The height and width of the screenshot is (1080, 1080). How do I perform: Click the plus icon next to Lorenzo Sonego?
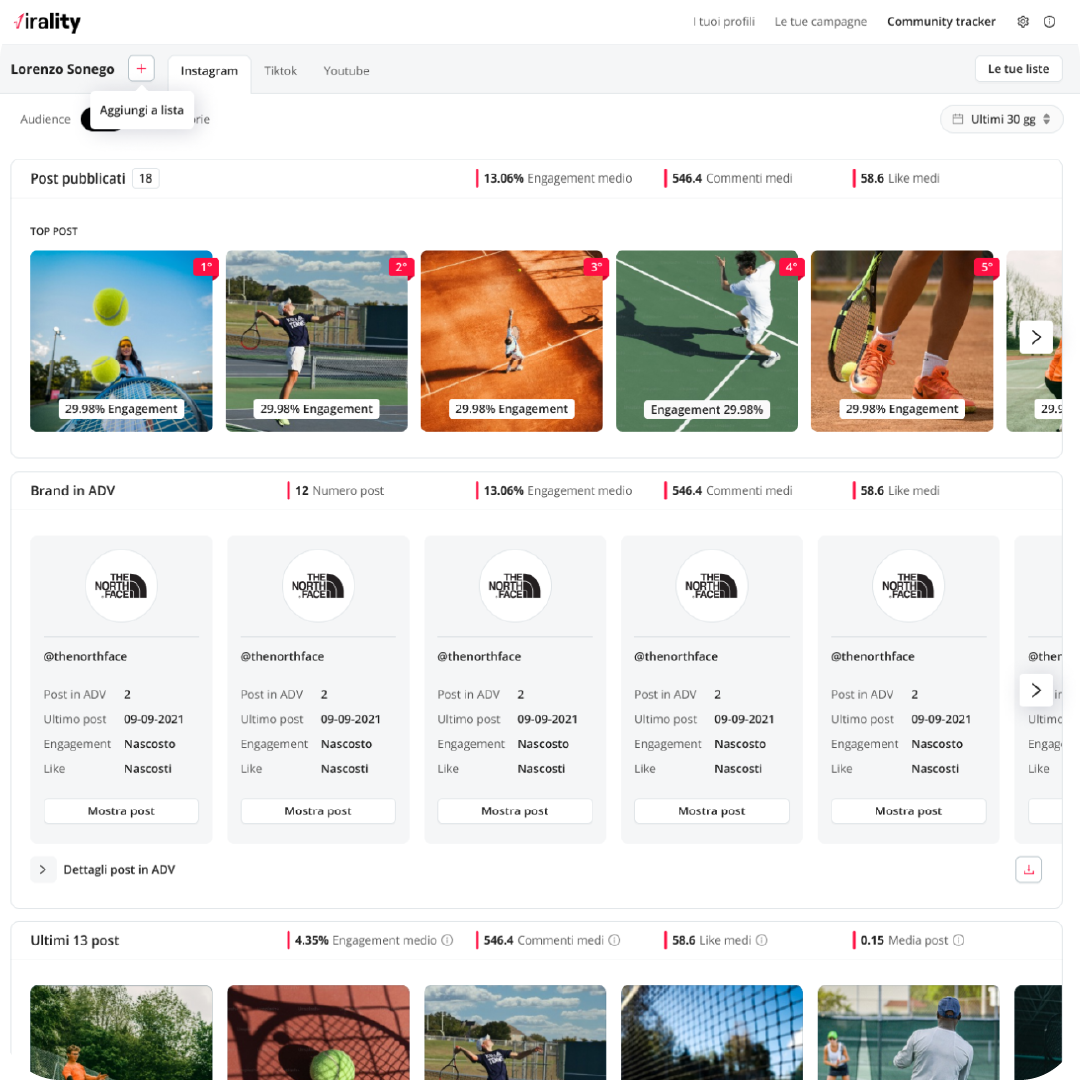(141, 68)
